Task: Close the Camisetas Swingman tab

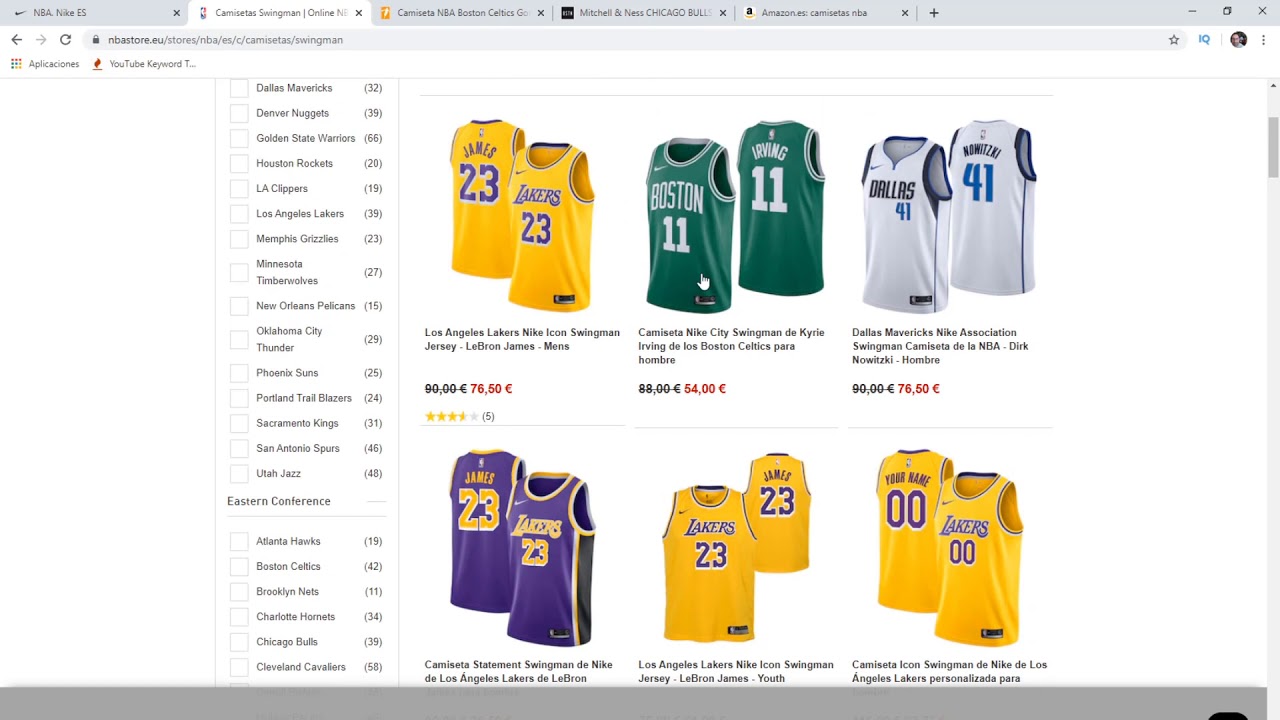Action: (358, 13)
